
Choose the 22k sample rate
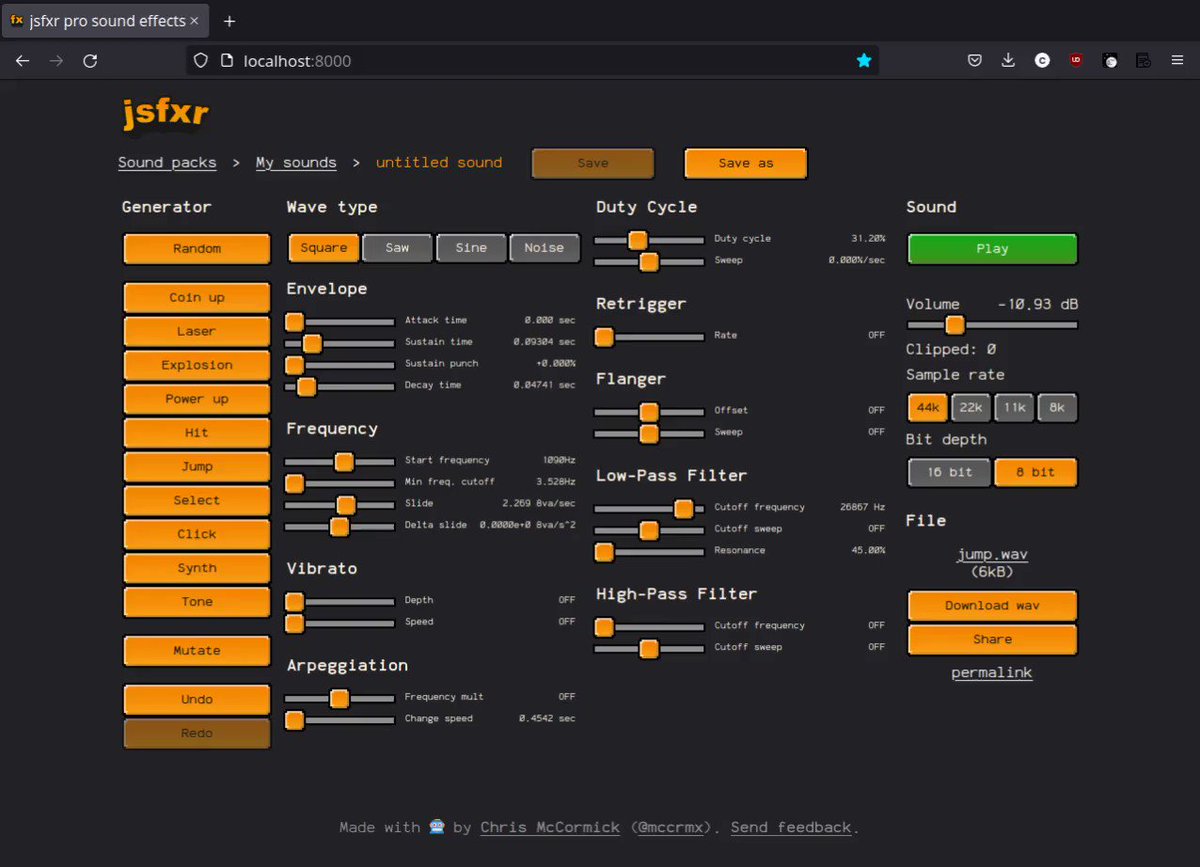click(x=971, y=408)
